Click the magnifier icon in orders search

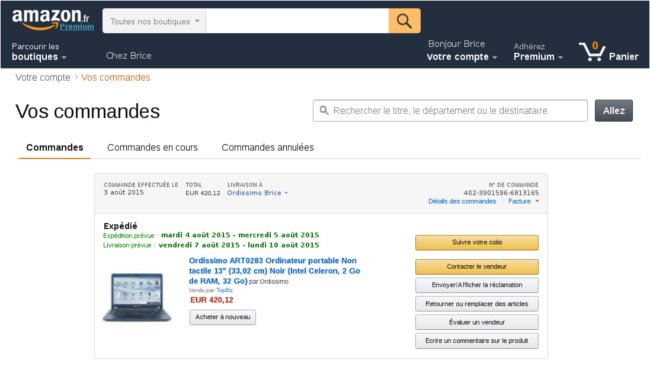coord(324,110)
